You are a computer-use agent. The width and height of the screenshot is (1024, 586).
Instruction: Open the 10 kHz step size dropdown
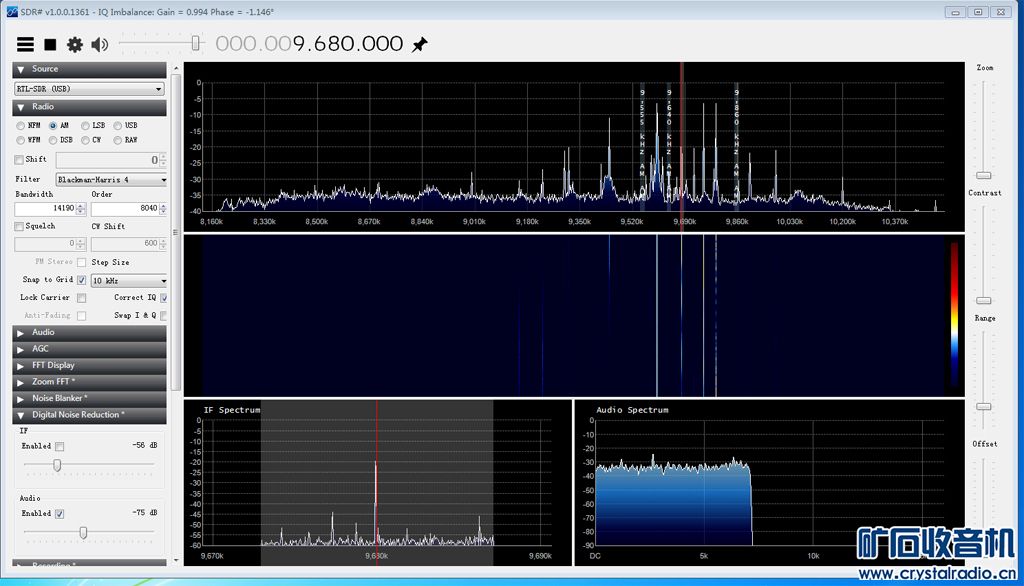(129, 281)
